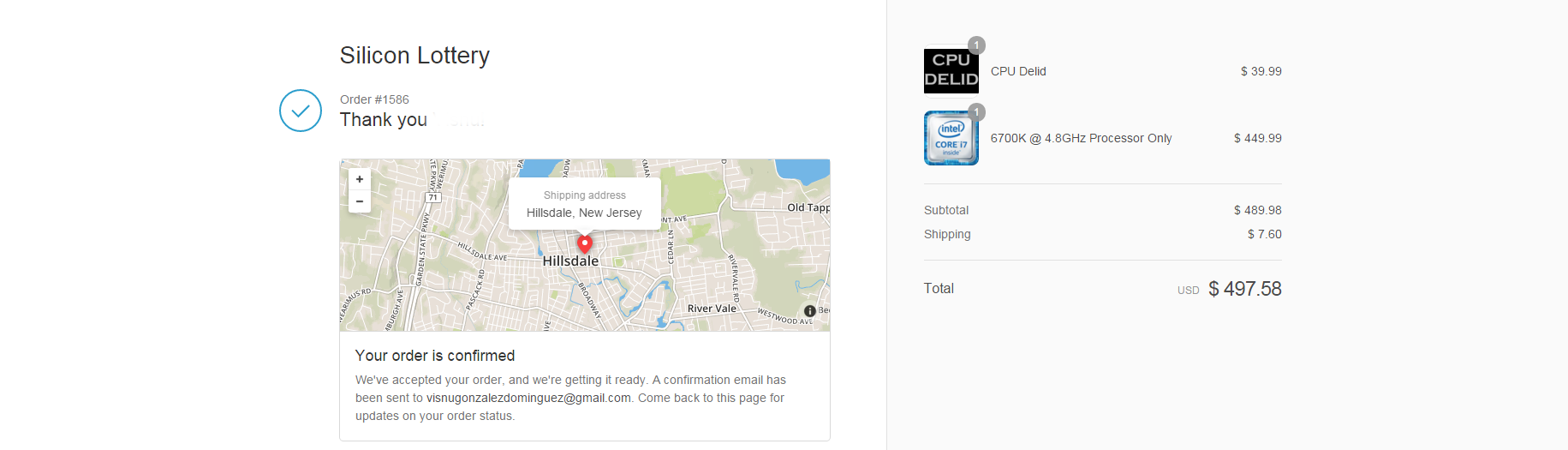Click the Silicon Lottery store title

click(x=414, y=56)
